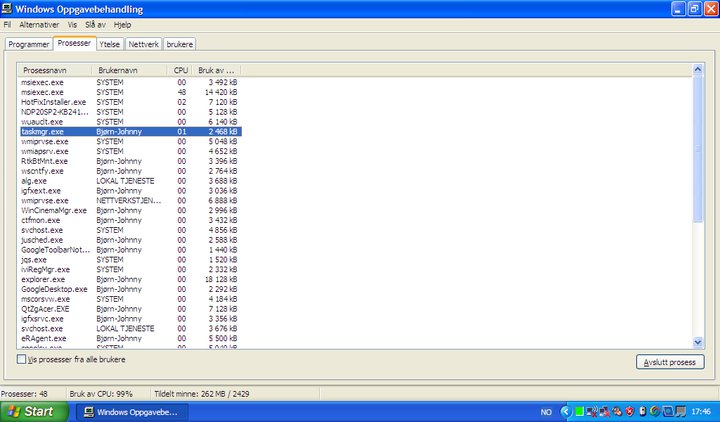
Task: Open the Vis menu
Action: click(x=72, y=25)
